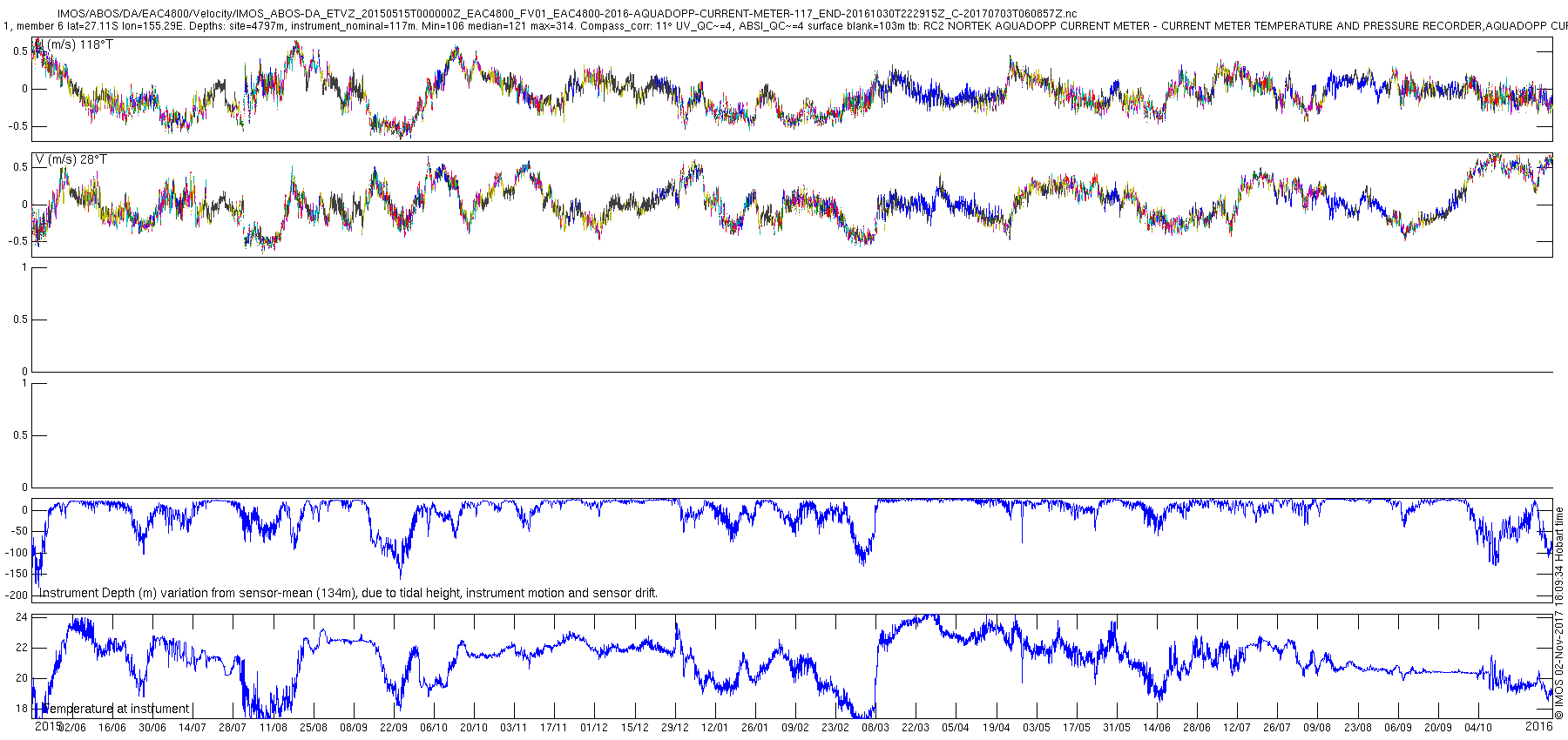Click the '12/01' date tick label
The height and width of the screenshot is (740, 1568).
pyautogui.click(x=715, y=728)
